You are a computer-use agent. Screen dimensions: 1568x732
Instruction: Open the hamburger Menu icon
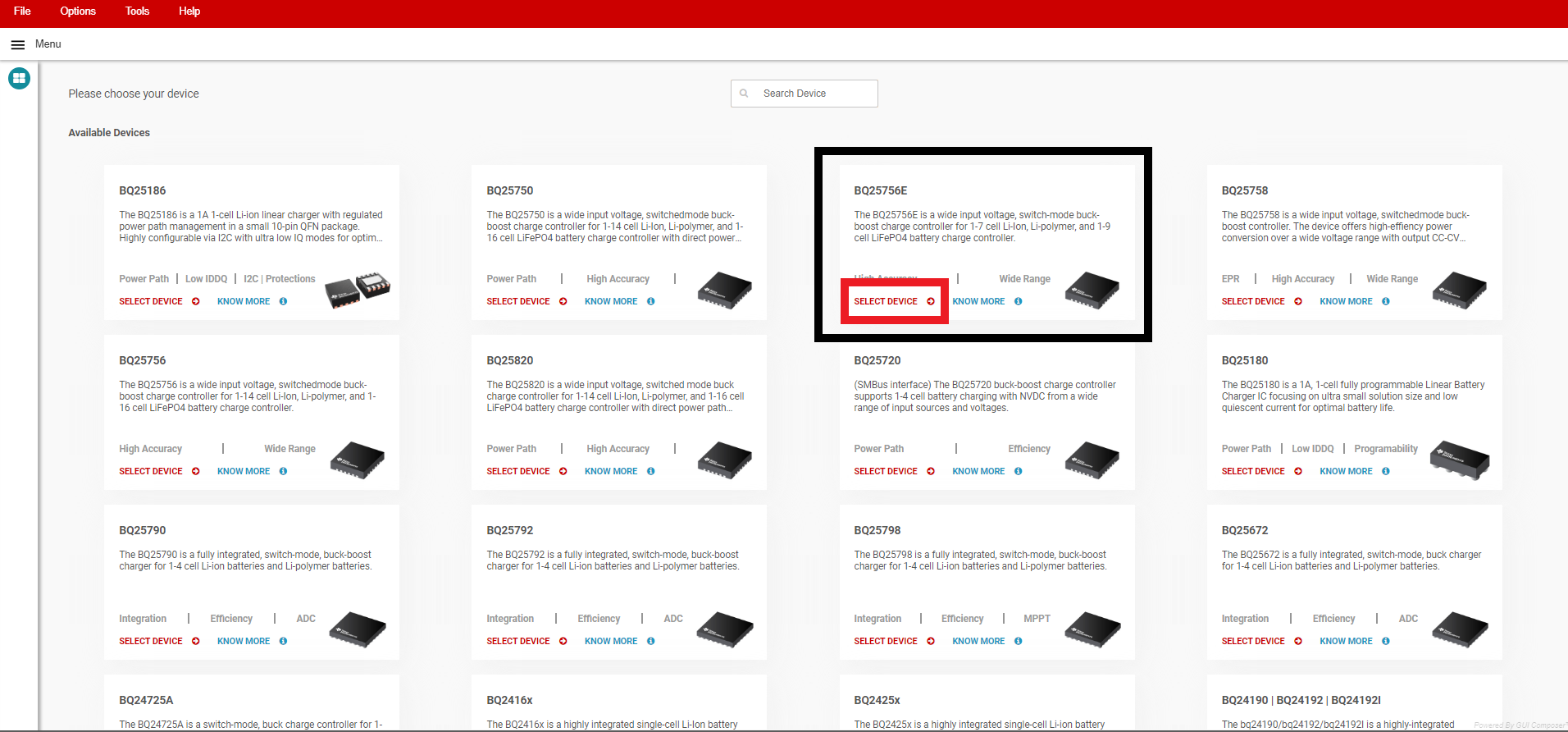(x=17, y=44)
